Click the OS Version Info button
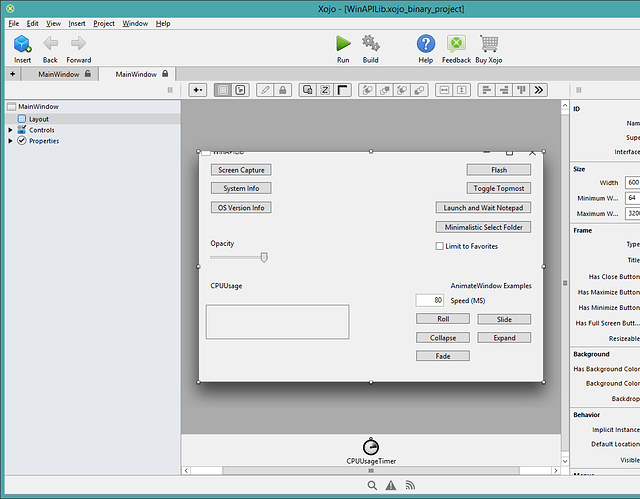The image size is (640, 499). coord(241,208)
